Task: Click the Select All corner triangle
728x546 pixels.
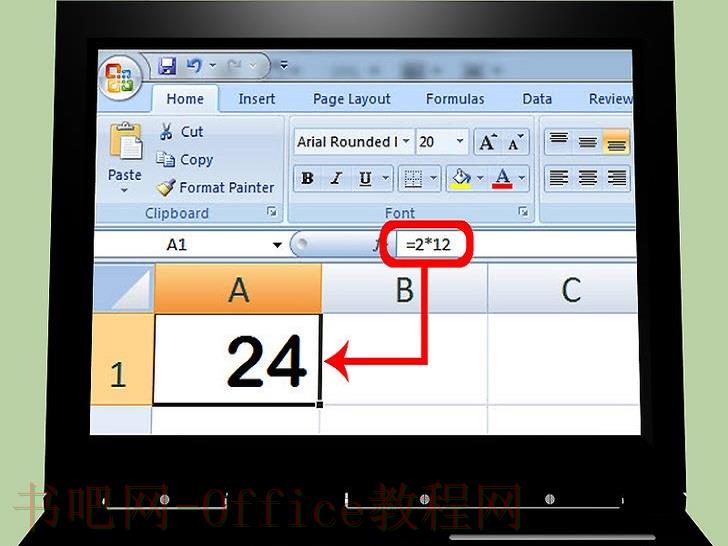Action: (x=124, y=288)
